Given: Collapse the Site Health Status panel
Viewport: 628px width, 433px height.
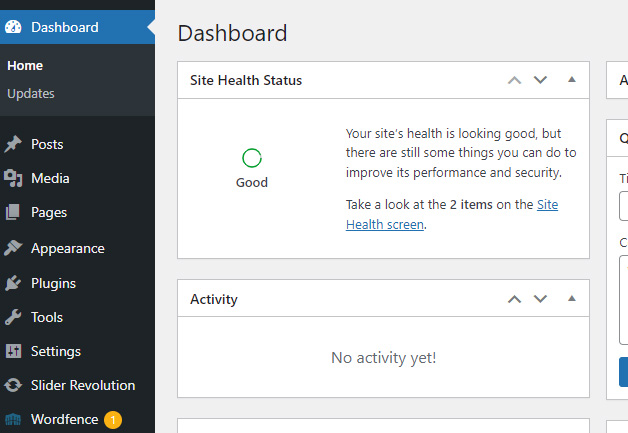Looking at the screenshot, I should click(572, 79).
